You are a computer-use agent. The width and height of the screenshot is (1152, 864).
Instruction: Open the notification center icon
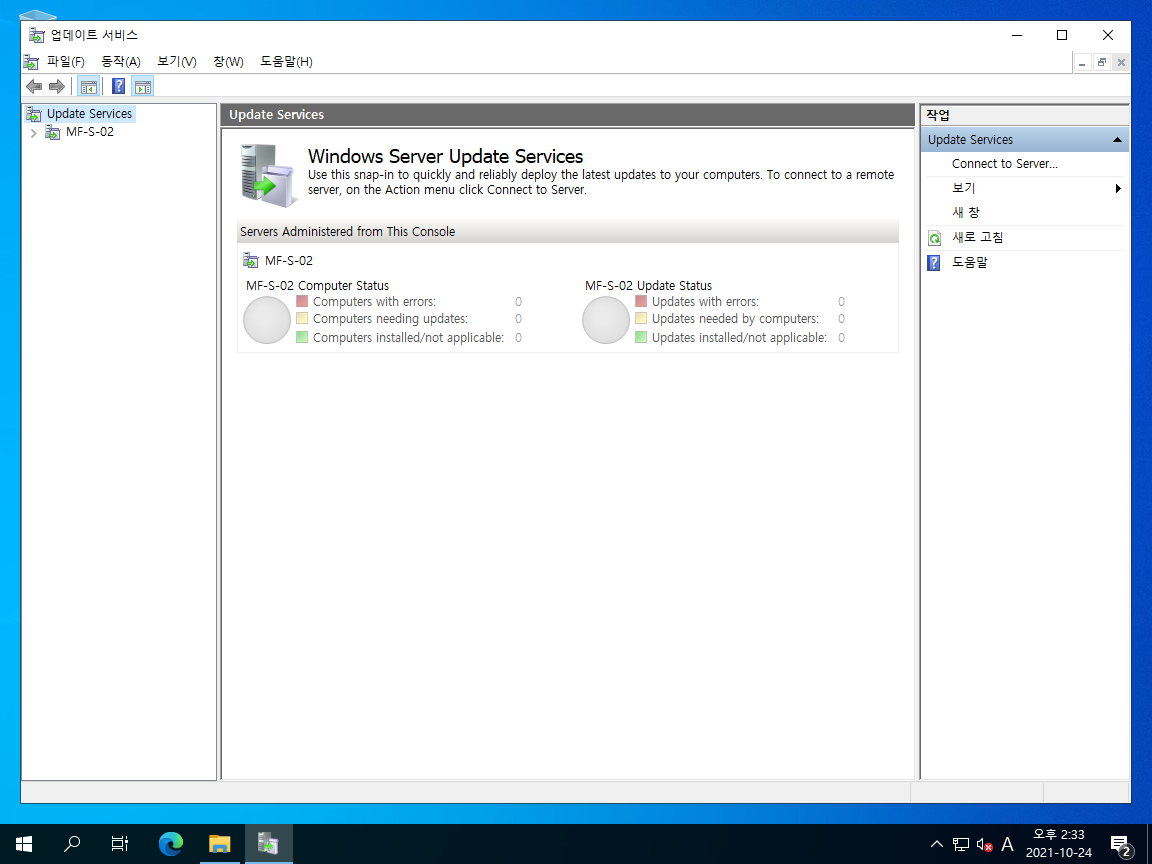pos(1120,846)
